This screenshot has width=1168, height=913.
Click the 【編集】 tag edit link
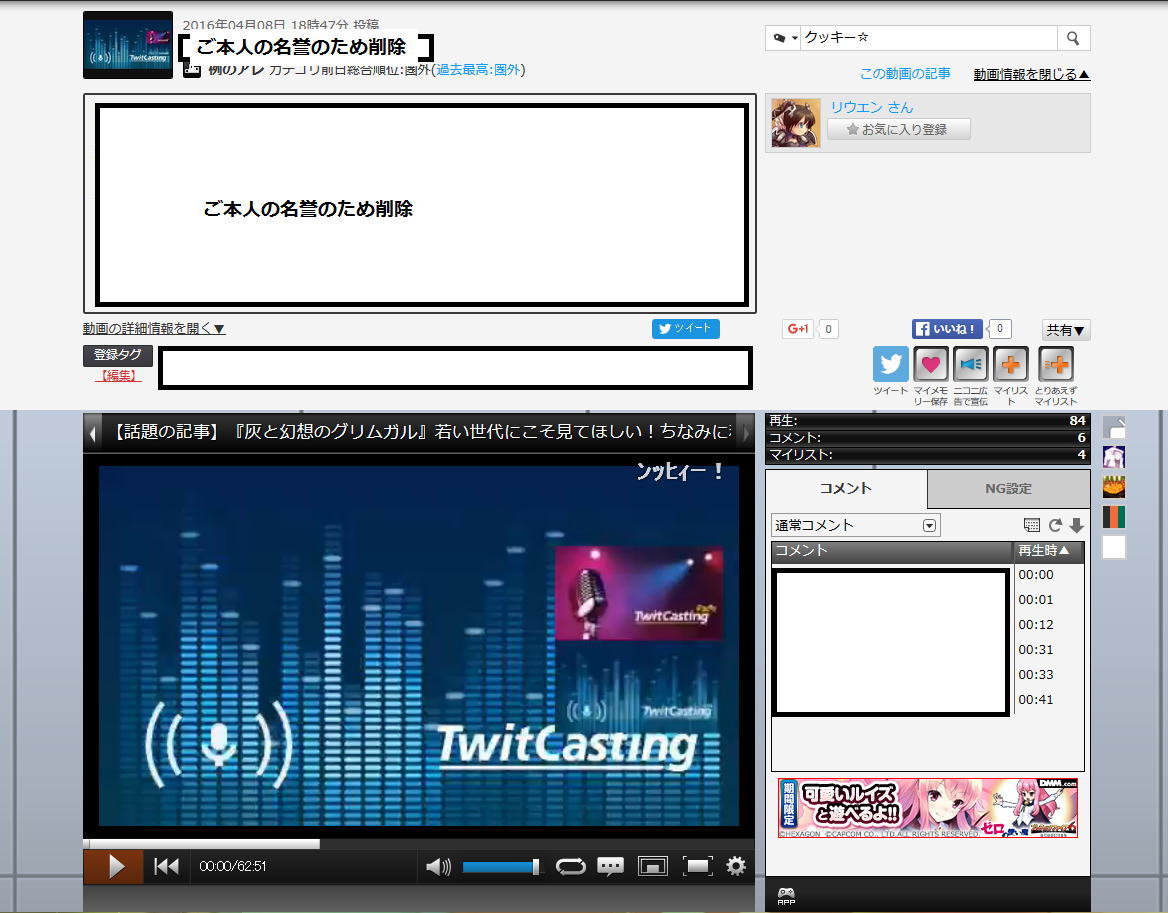click(118, 376)
